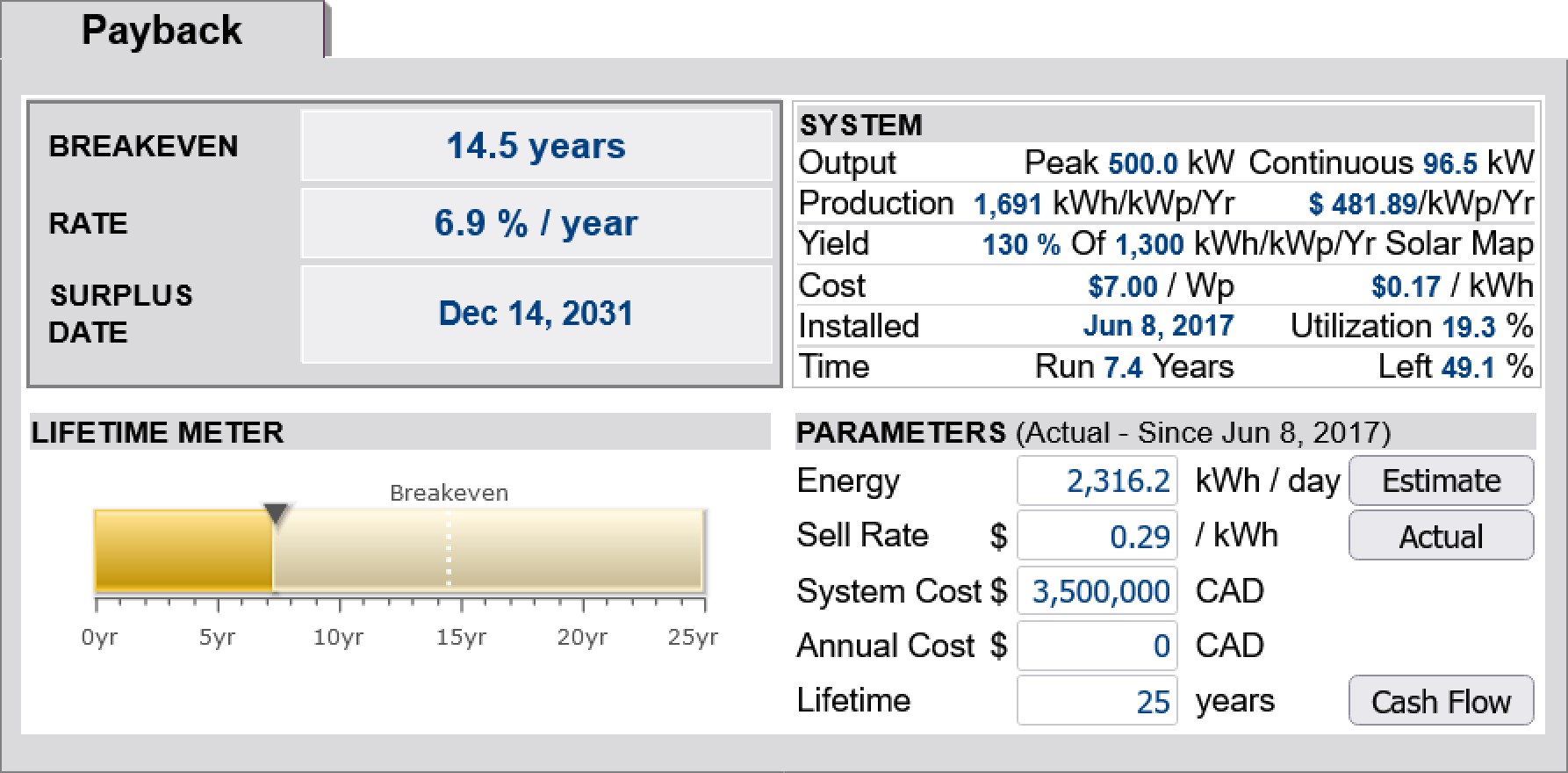Open the Payback tab

tap(162, 31)
